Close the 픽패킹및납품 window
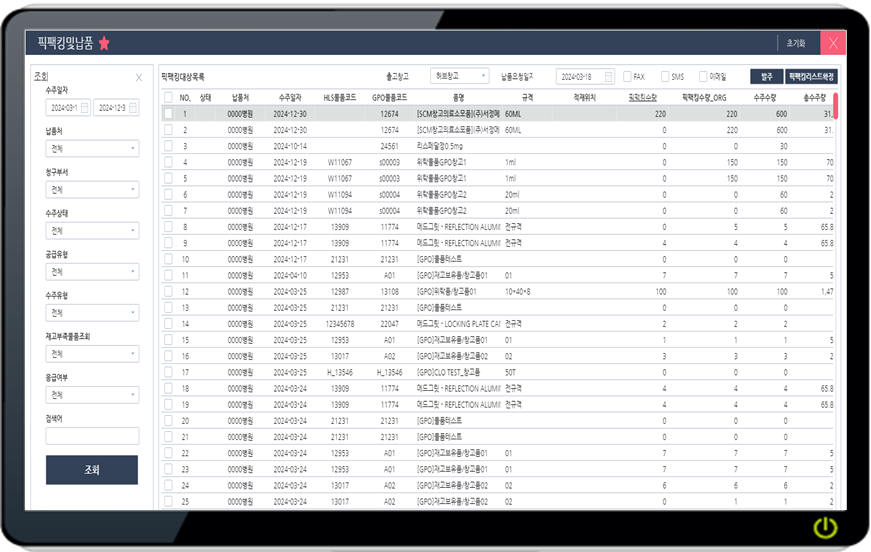Image resolution: width=871 pixels, height=552 pixels. 833,43
